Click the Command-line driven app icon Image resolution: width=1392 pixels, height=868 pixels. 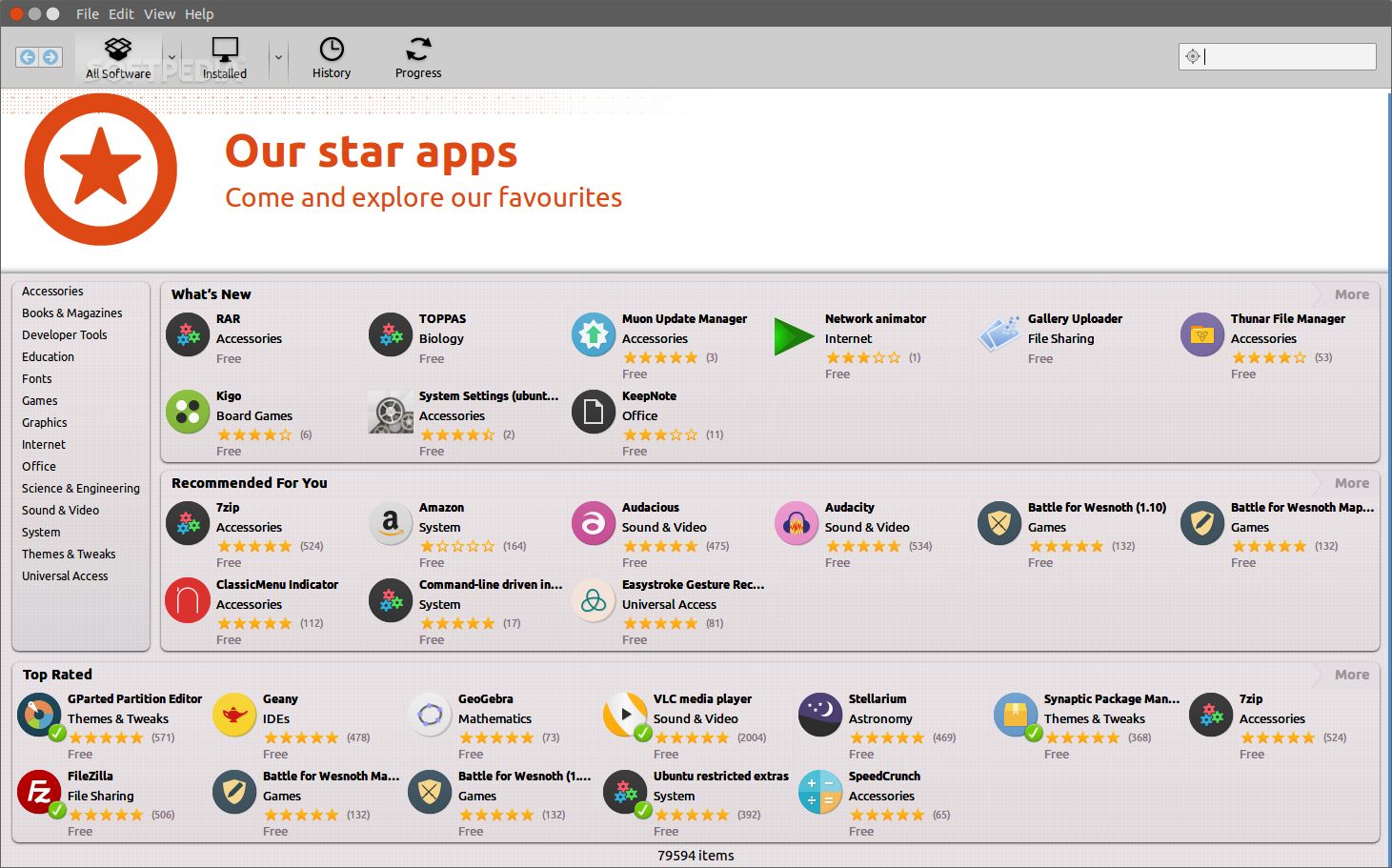click(x=391, y=601)
